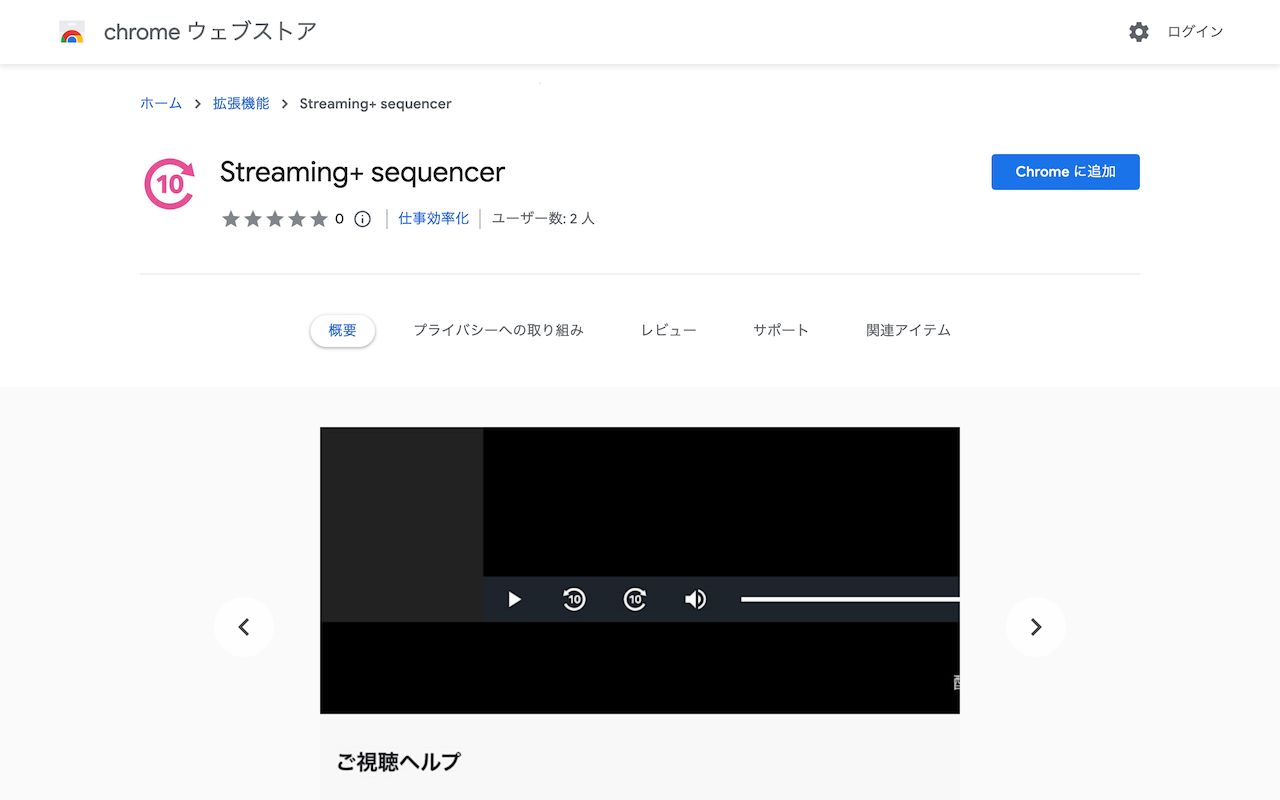Click the pink Streaming+ sequencer extension icon
The width and height of the screenshot is (1280, 800).
[x=169, y=184]
